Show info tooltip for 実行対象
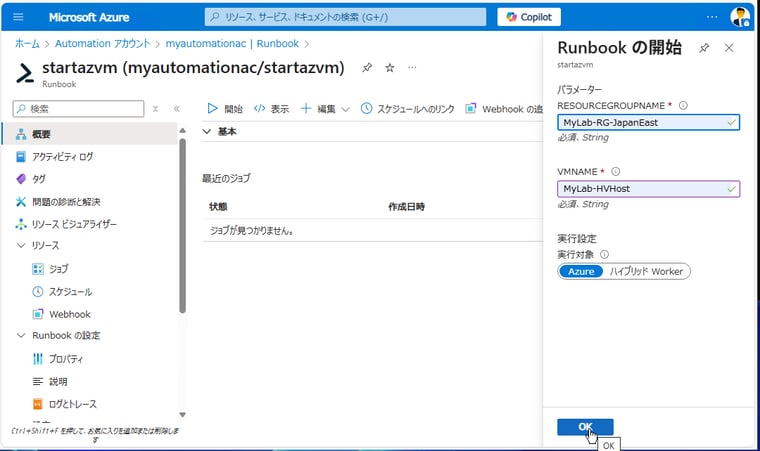Viewport: 760px width, 451px height. click(604, 254)
